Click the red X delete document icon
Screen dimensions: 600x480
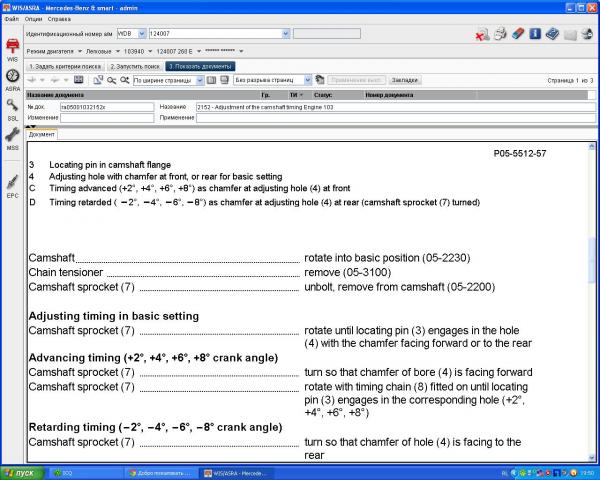pyautogui.click(x=482, y=34)
